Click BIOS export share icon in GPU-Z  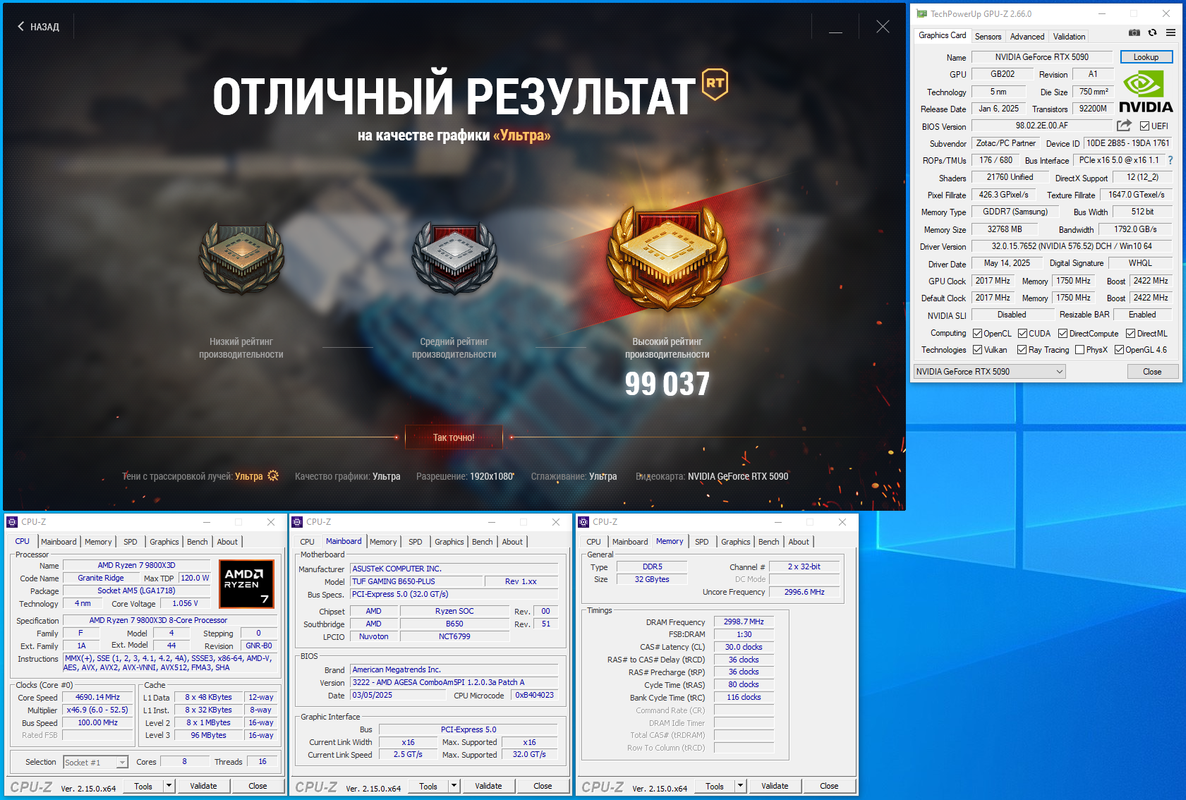1124,126
